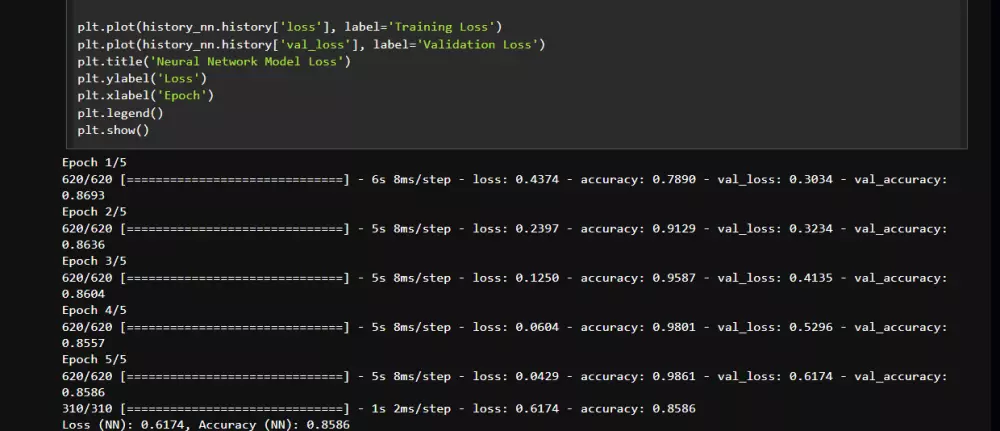Click the 'Epoch 3/5' output line
Image resolution: width=1000 pixels, height=431 pixels.
pos(94,261)
